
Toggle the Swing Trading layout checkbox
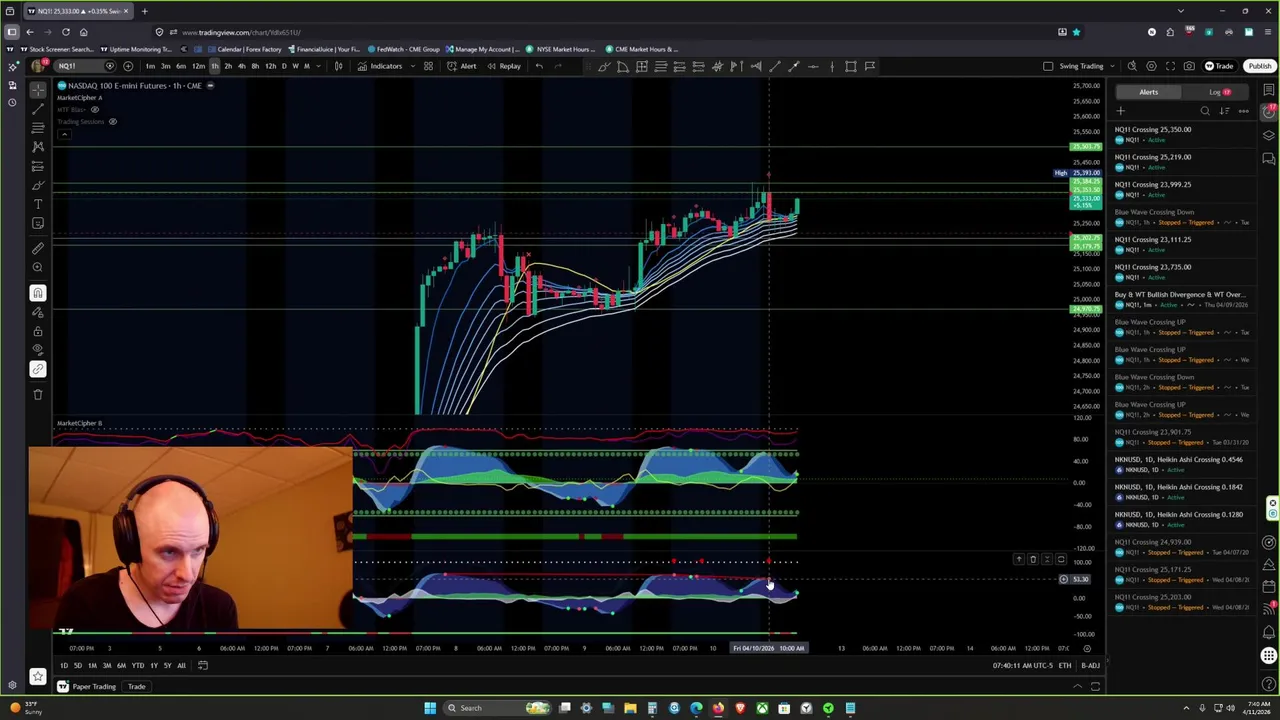click(x=1048, y=66)
